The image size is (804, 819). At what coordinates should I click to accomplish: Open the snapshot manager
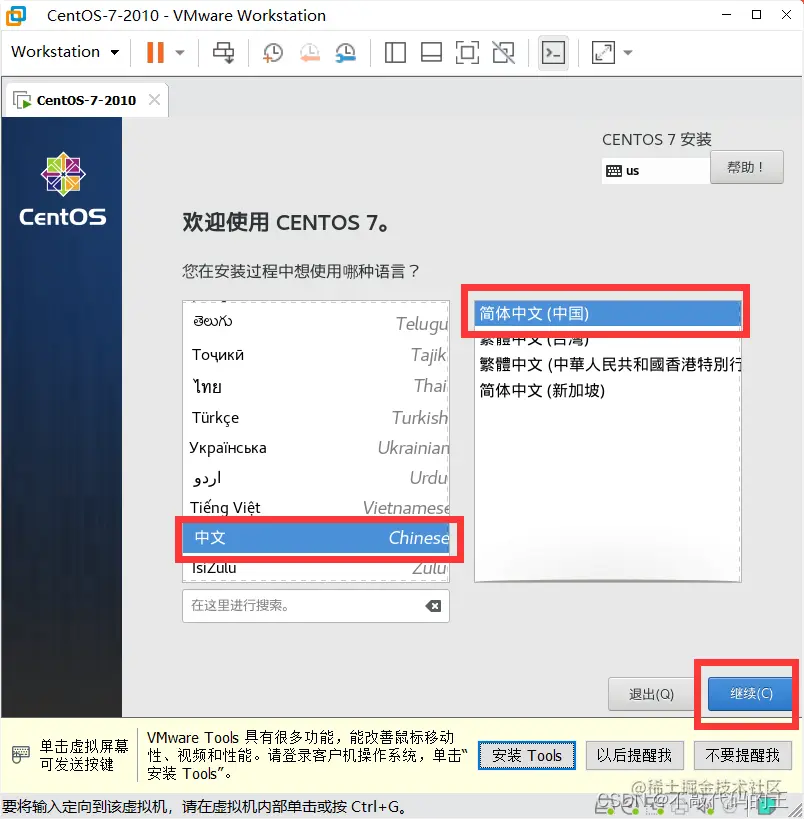pyautogui.click(x=345, y=52)
